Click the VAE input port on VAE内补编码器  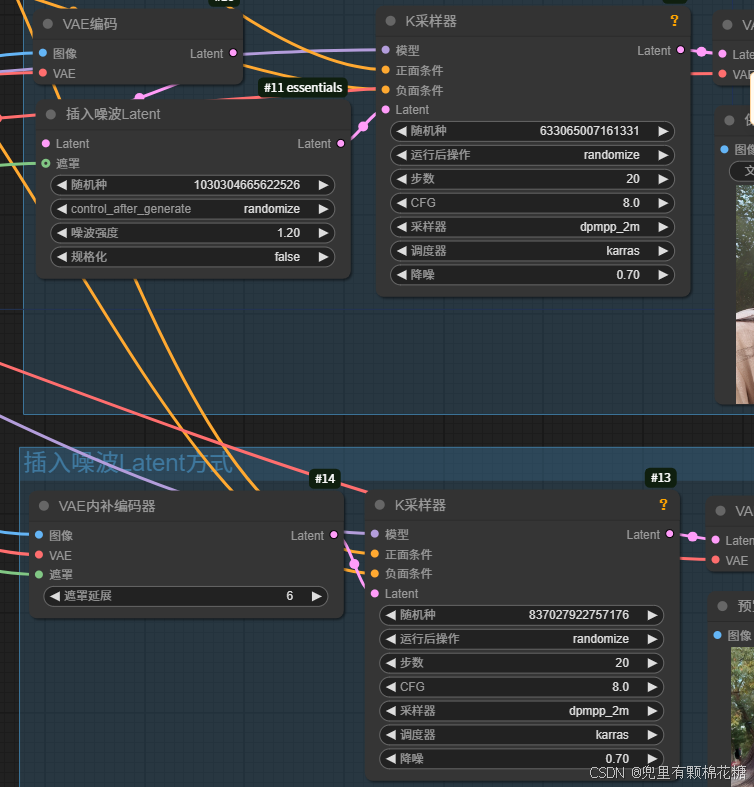(39, 555)
